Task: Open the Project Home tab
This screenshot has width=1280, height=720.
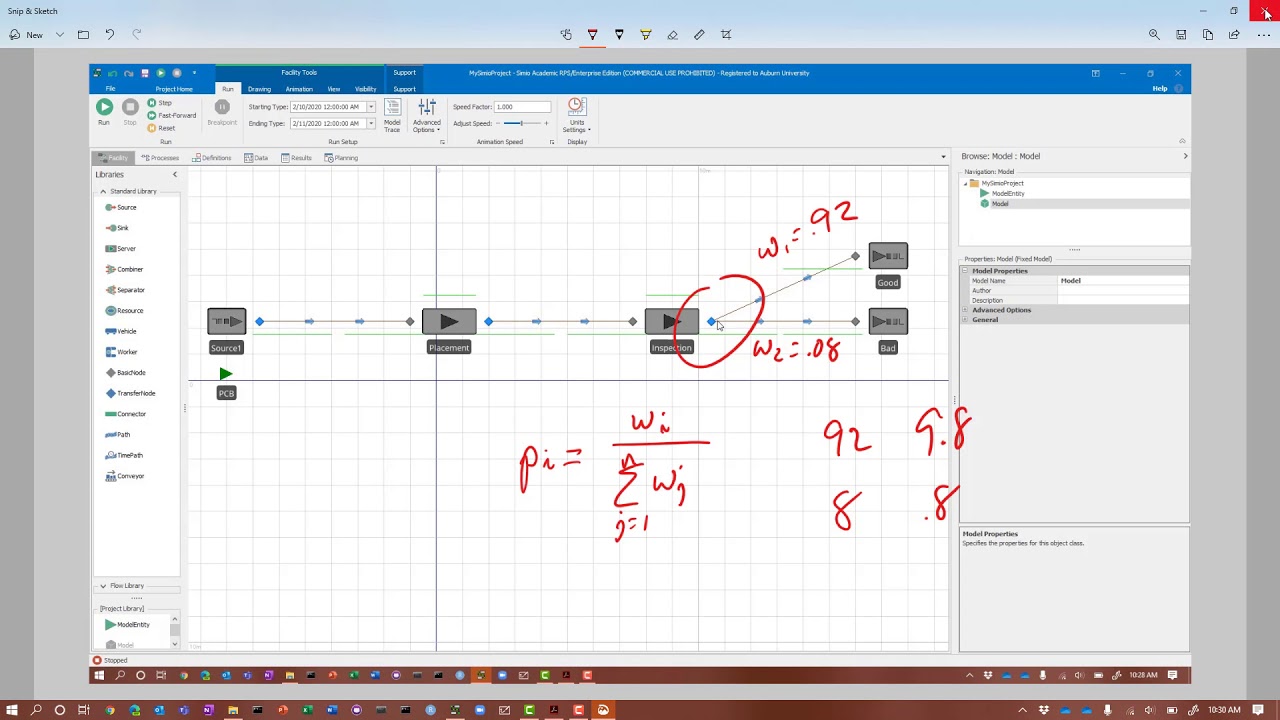Action: (174, 89)
